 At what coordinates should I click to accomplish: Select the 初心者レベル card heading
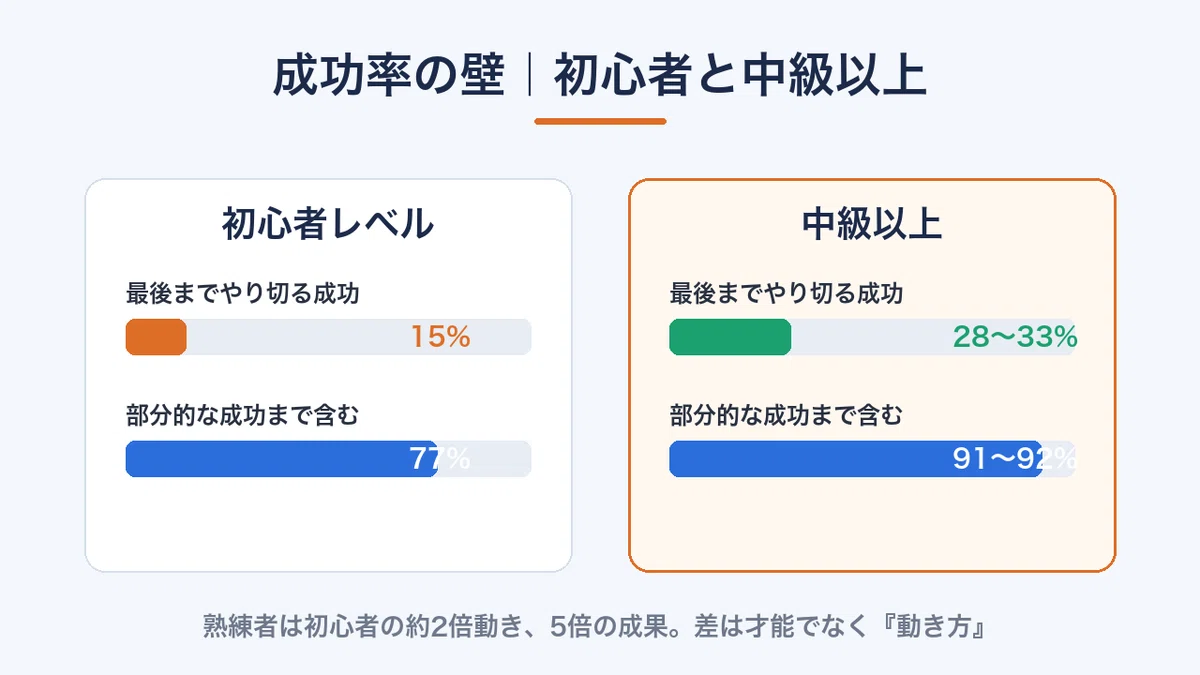[328, 223]
